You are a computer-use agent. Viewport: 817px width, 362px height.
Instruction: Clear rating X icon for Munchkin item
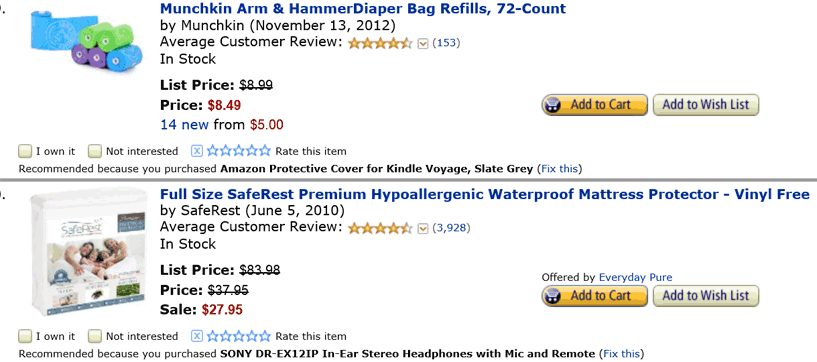[196, 151]
